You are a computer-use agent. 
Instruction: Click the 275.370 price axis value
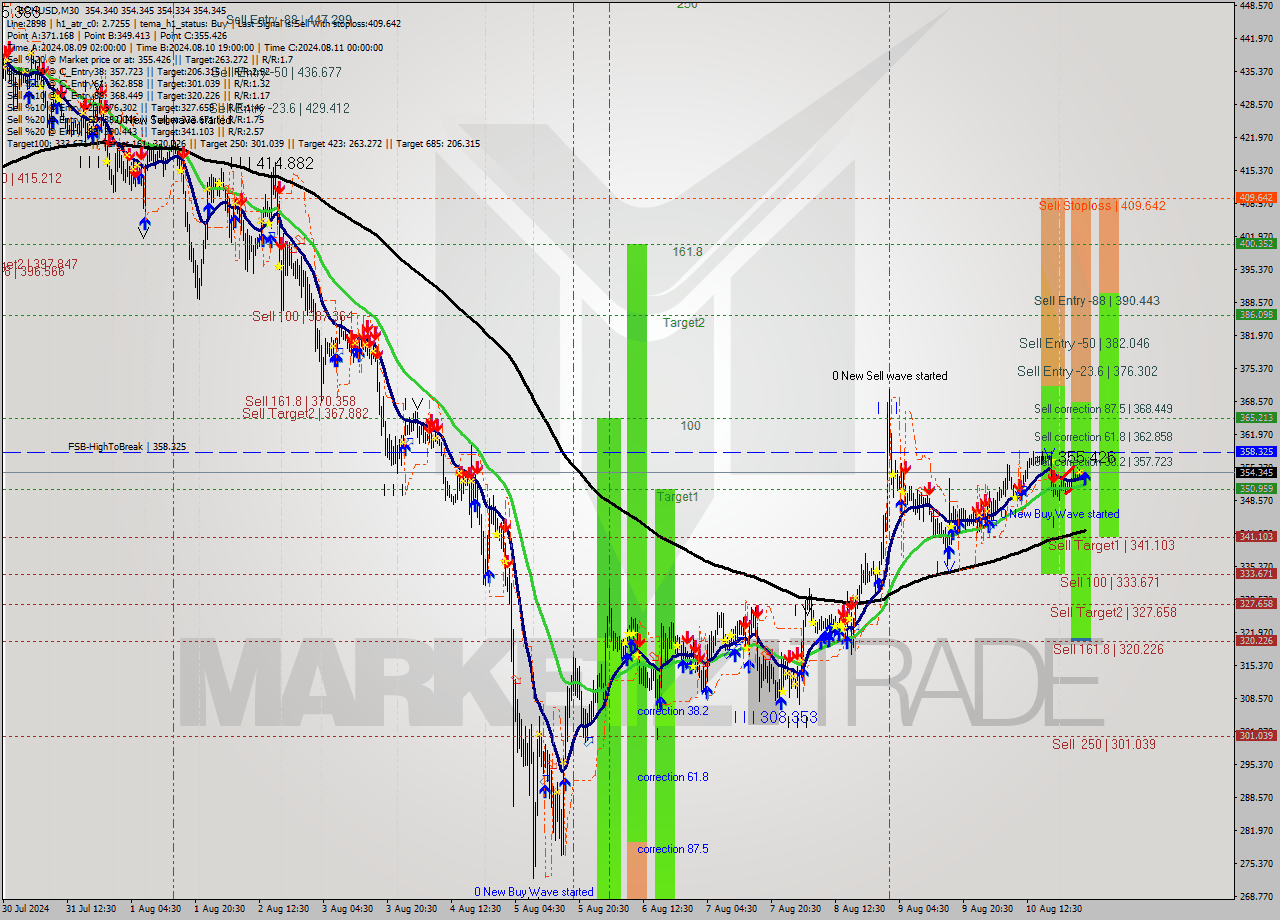point(1256,863)
